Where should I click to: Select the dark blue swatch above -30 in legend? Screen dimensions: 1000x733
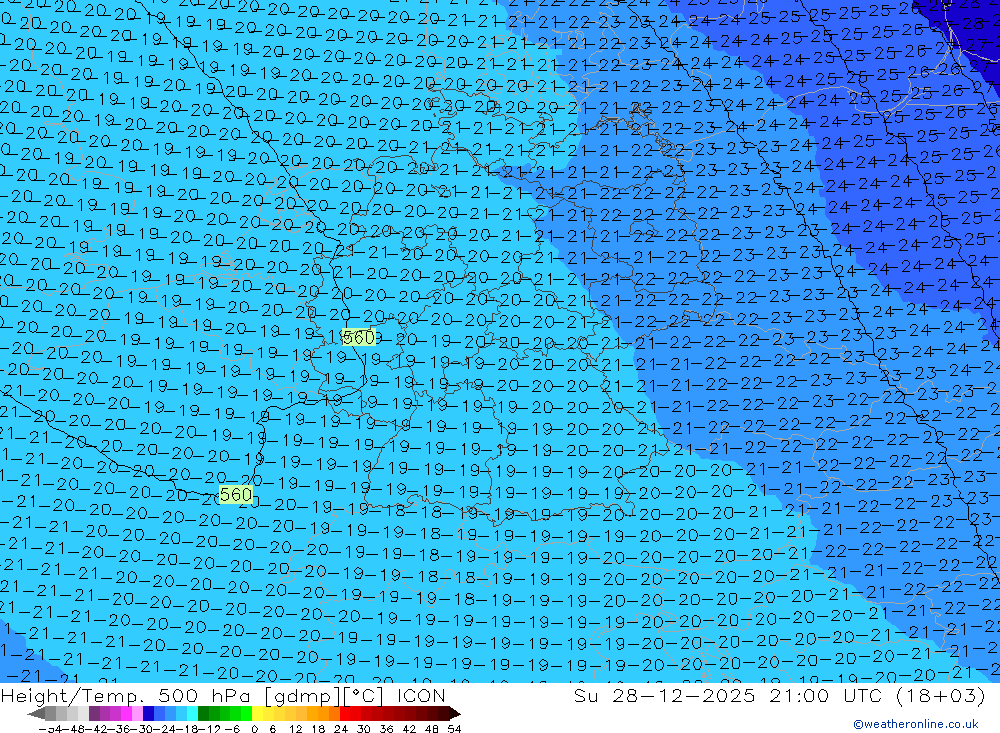point(148,713)
